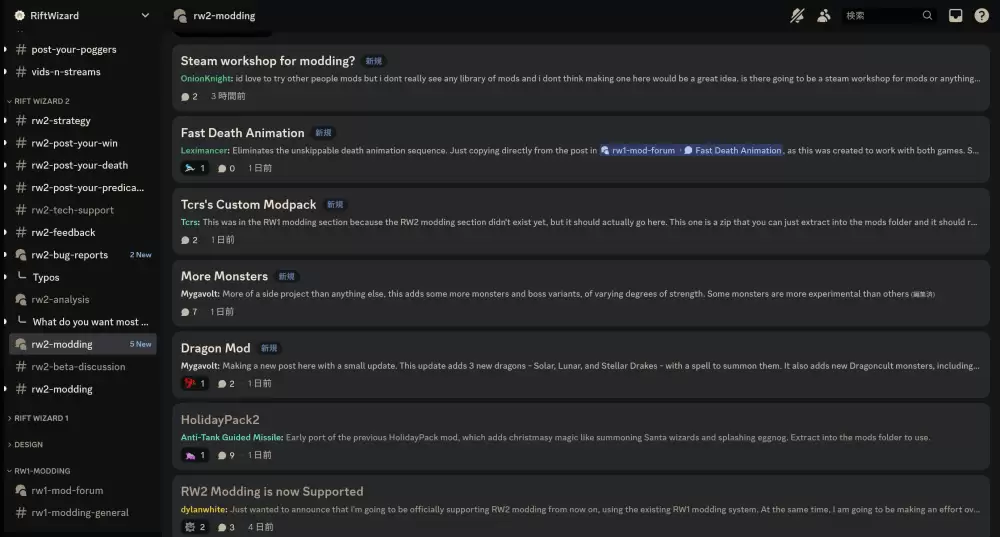
Task: Toggle the dragon reaction on Dragon Mod post
Action: [194, 383]
